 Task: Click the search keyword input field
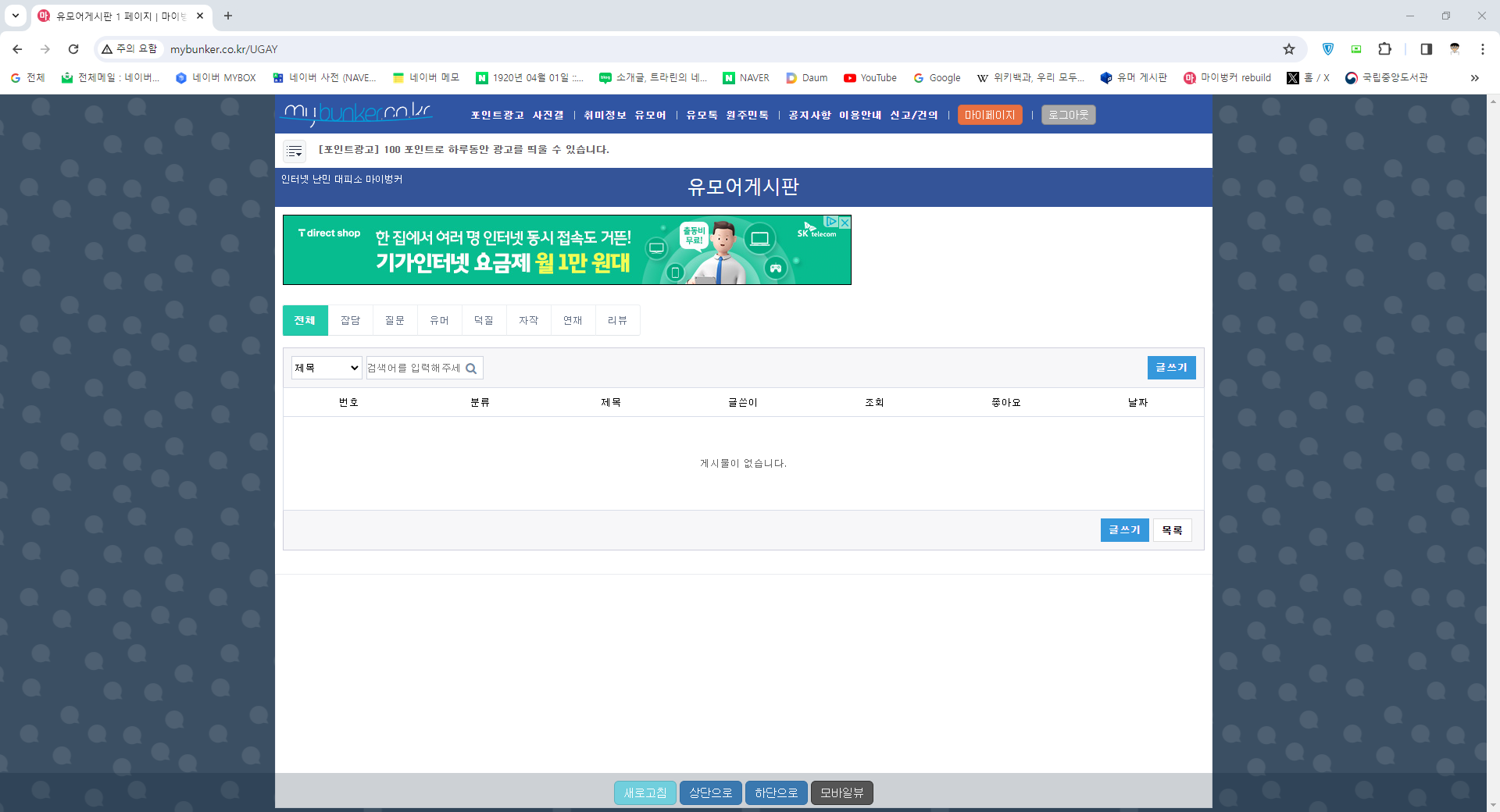click(x=414, y=369)
